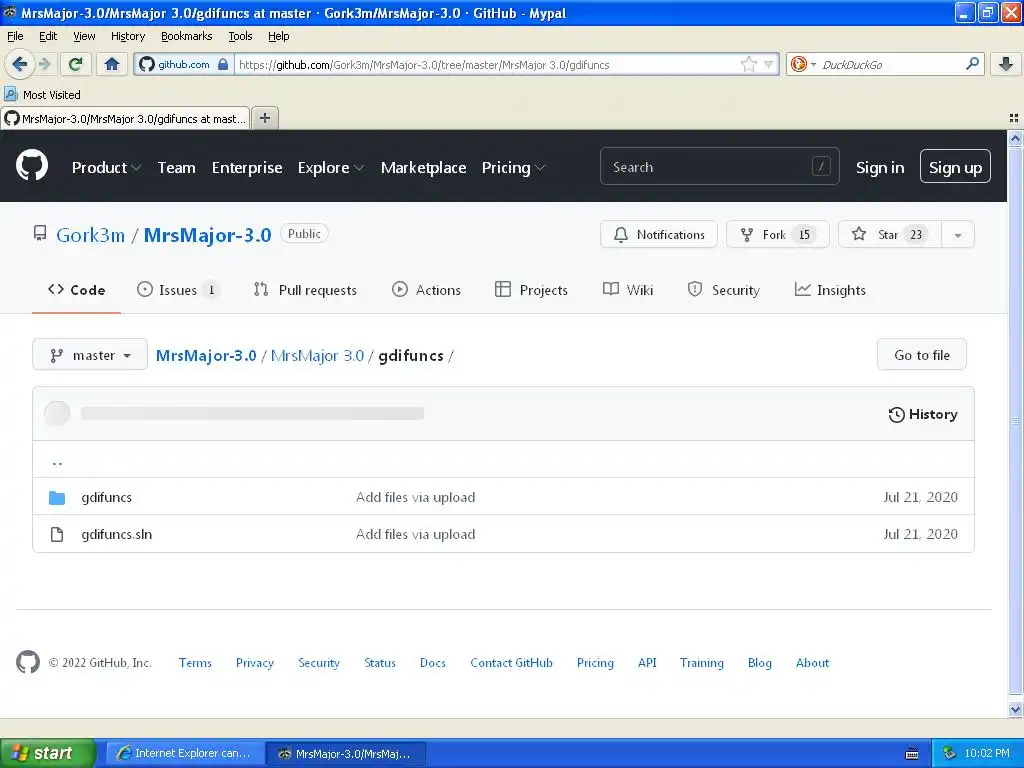The width and height of the screenshot is (1024, 768).
Task: Click the GitHub logo in the footer
Action: coord(27,662)
